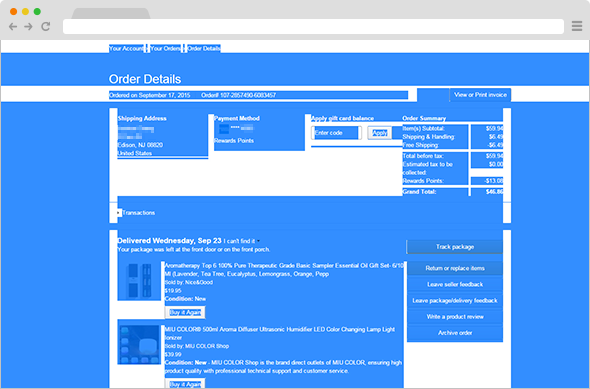This screenshot has width=590, height=389.
Task: Click Track package button
Action: (x=455, y=247)
